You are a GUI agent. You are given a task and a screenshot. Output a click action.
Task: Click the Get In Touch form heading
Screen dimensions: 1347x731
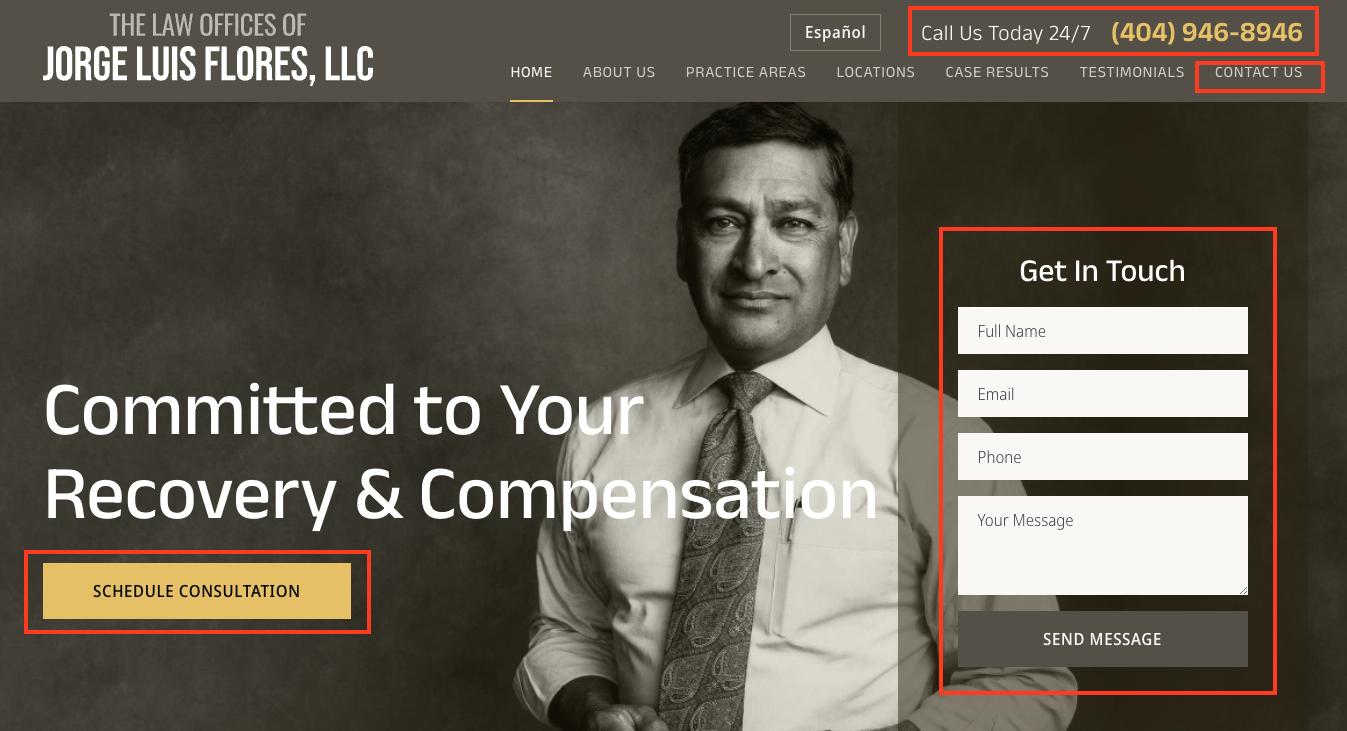point(1102,271)
